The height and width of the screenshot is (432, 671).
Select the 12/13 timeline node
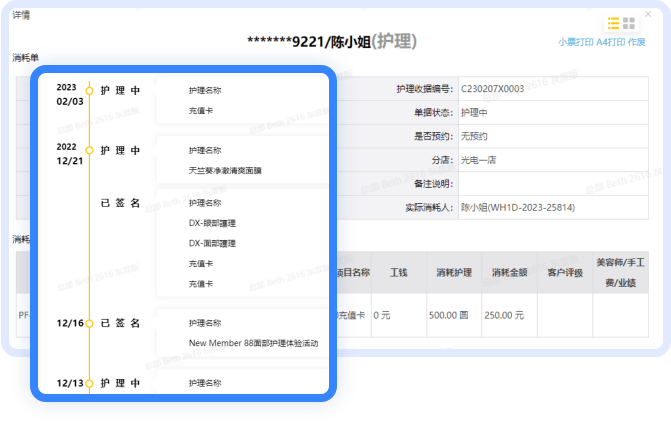coord(89,383)
